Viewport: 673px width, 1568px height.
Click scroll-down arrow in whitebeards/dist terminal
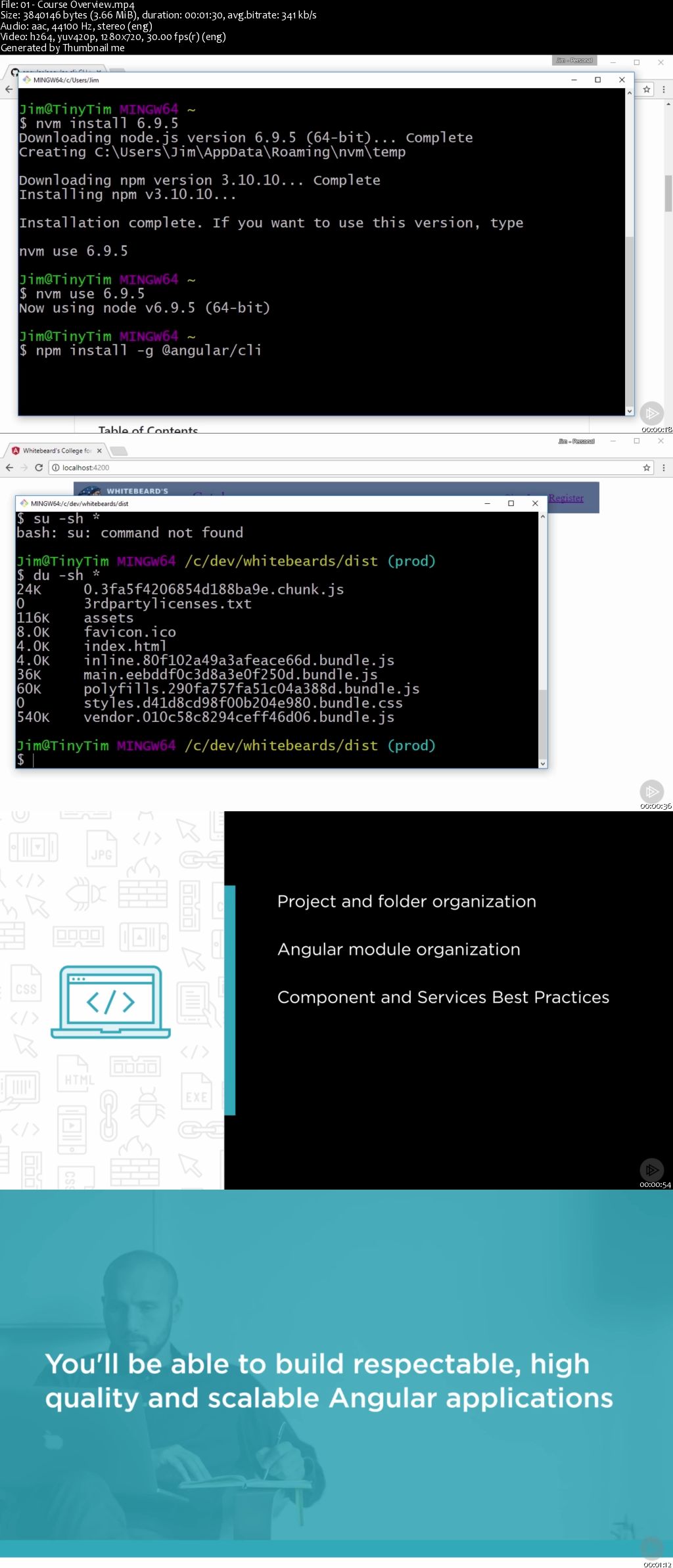[x=543, y=763]
